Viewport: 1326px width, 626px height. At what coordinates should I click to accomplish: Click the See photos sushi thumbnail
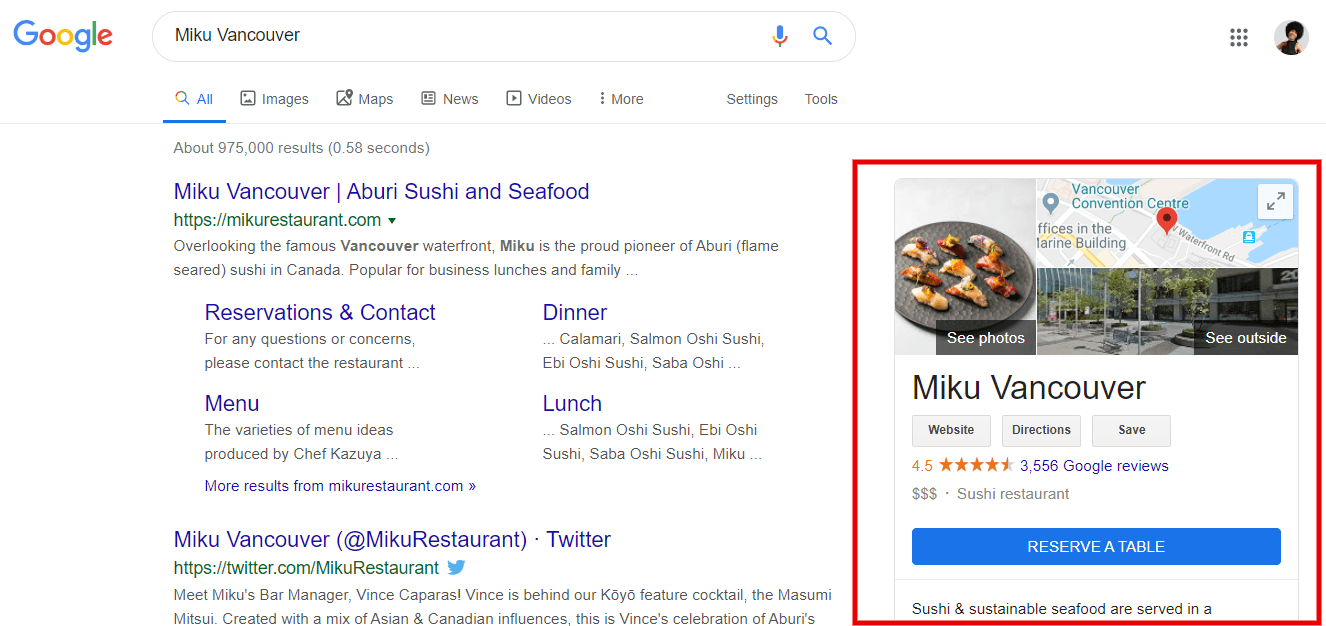[x=965, y=267]
